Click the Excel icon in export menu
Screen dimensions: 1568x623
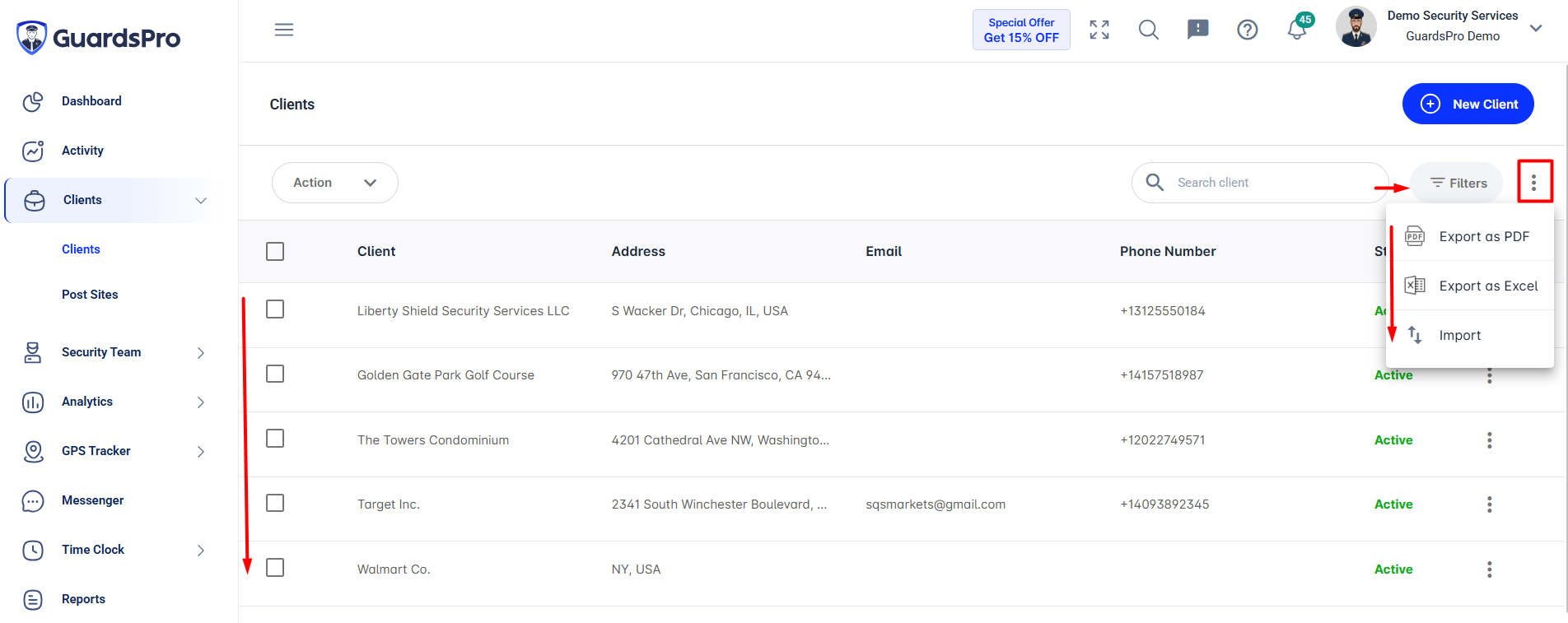pyautogui.click(x=1415, y=286)
